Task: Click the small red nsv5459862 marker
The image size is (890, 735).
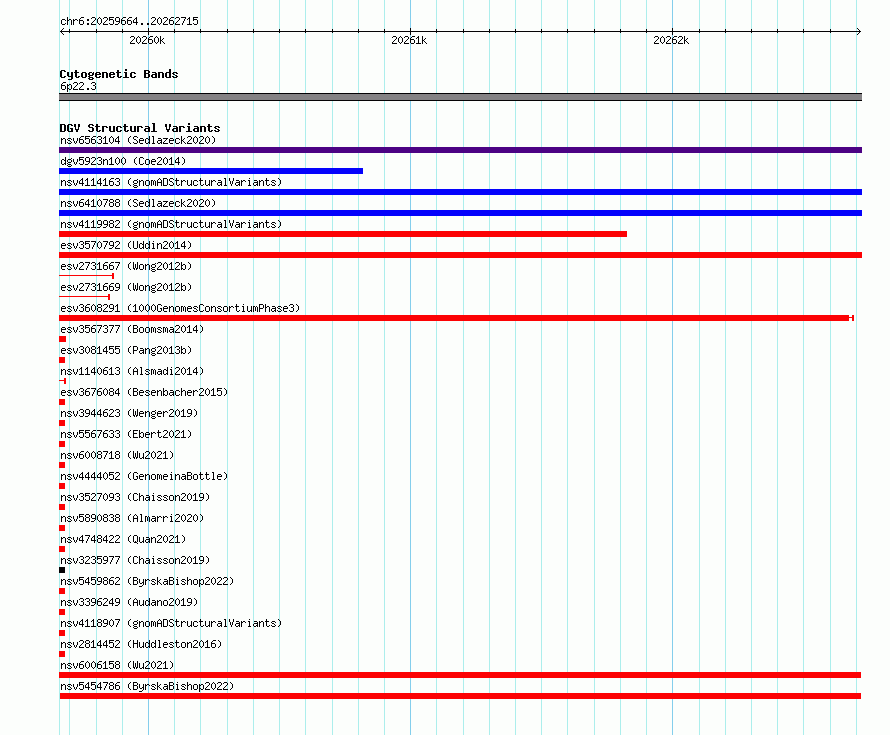Action: (x=62, y=591)
